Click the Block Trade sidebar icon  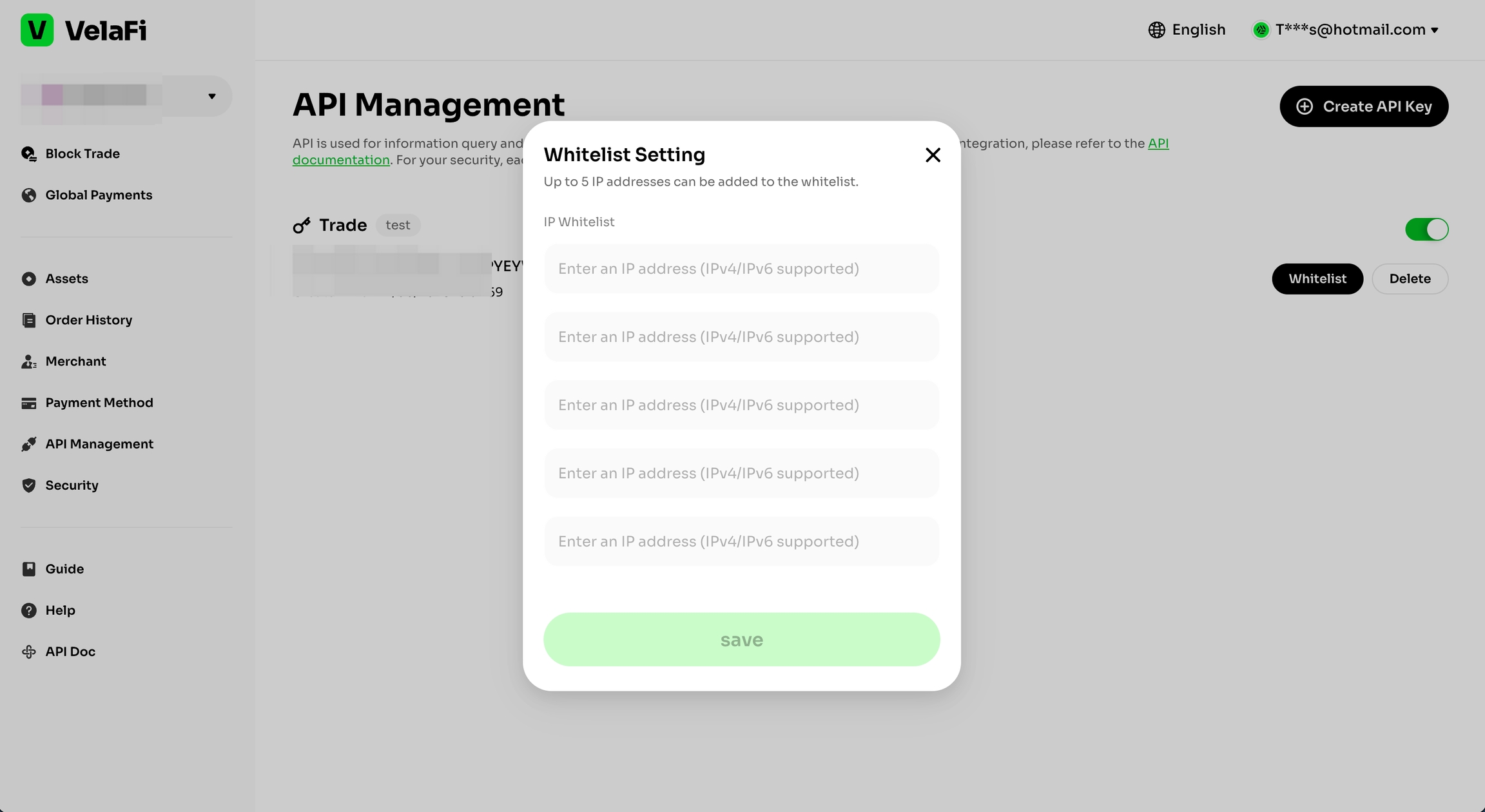[29, 154]
